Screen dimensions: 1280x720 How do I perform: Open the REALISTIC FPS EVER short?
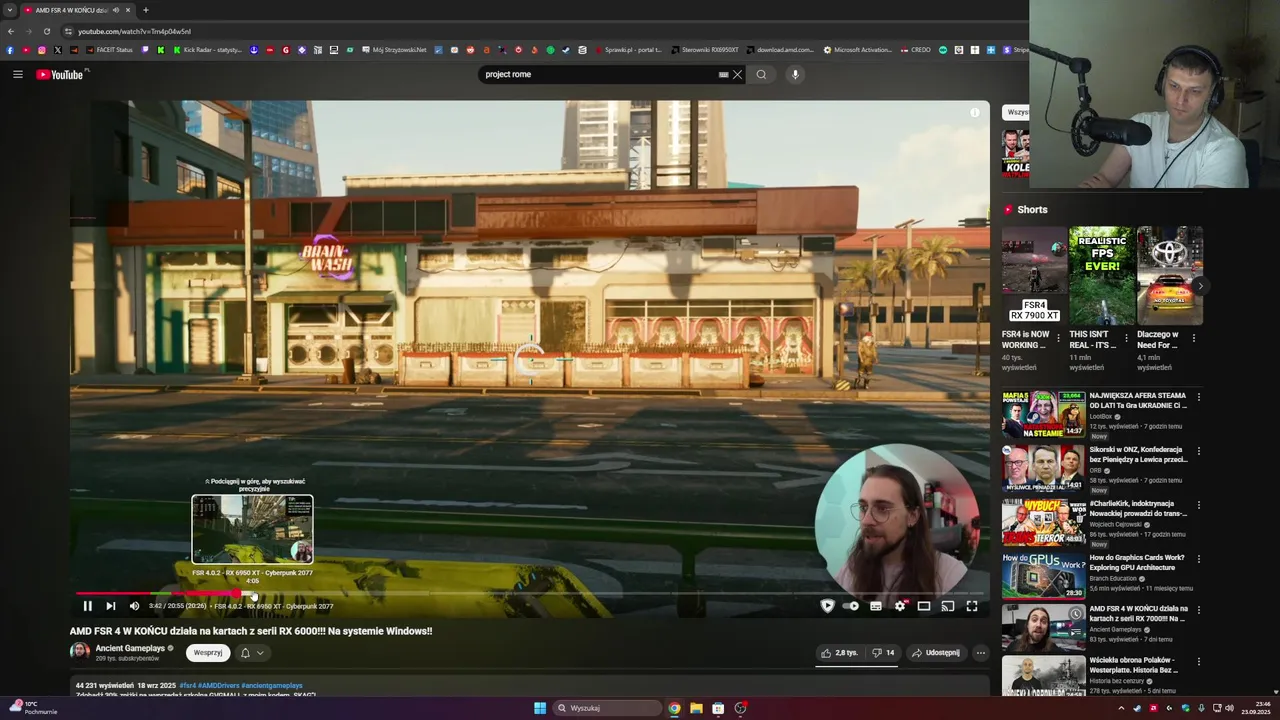1102,275
